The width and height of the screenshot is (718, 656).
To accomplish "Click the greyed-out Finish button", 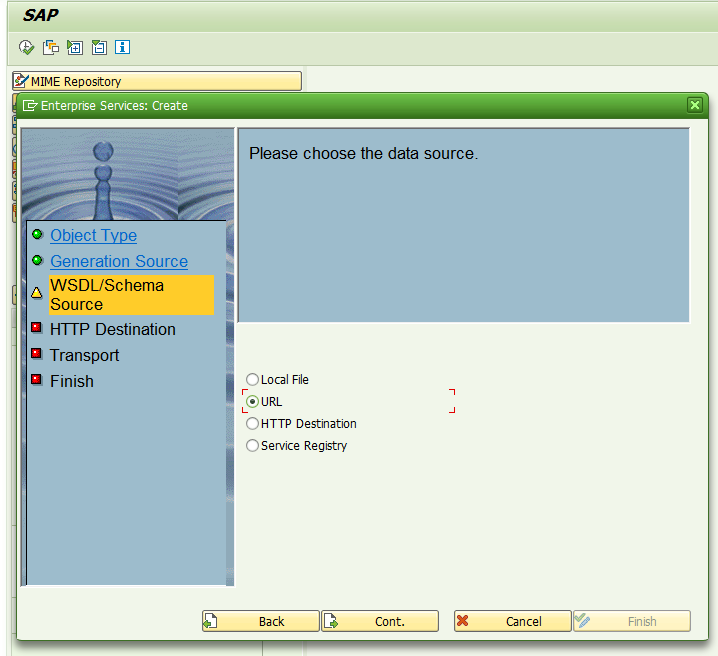I will 632,621.
